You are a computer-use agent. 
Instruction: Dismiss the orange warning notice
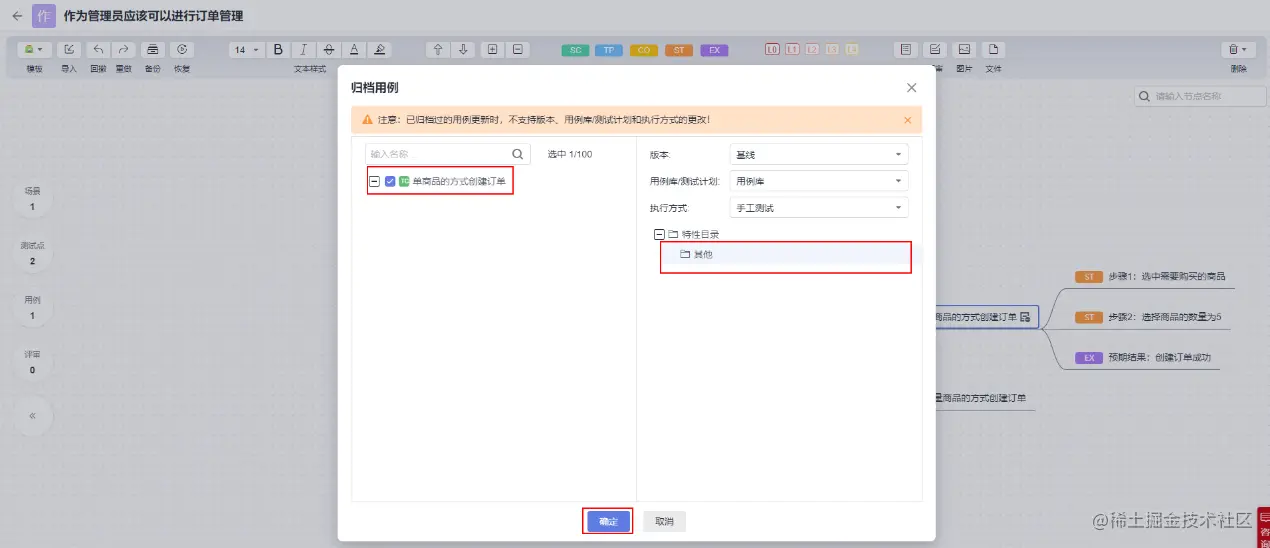point(908,120)
